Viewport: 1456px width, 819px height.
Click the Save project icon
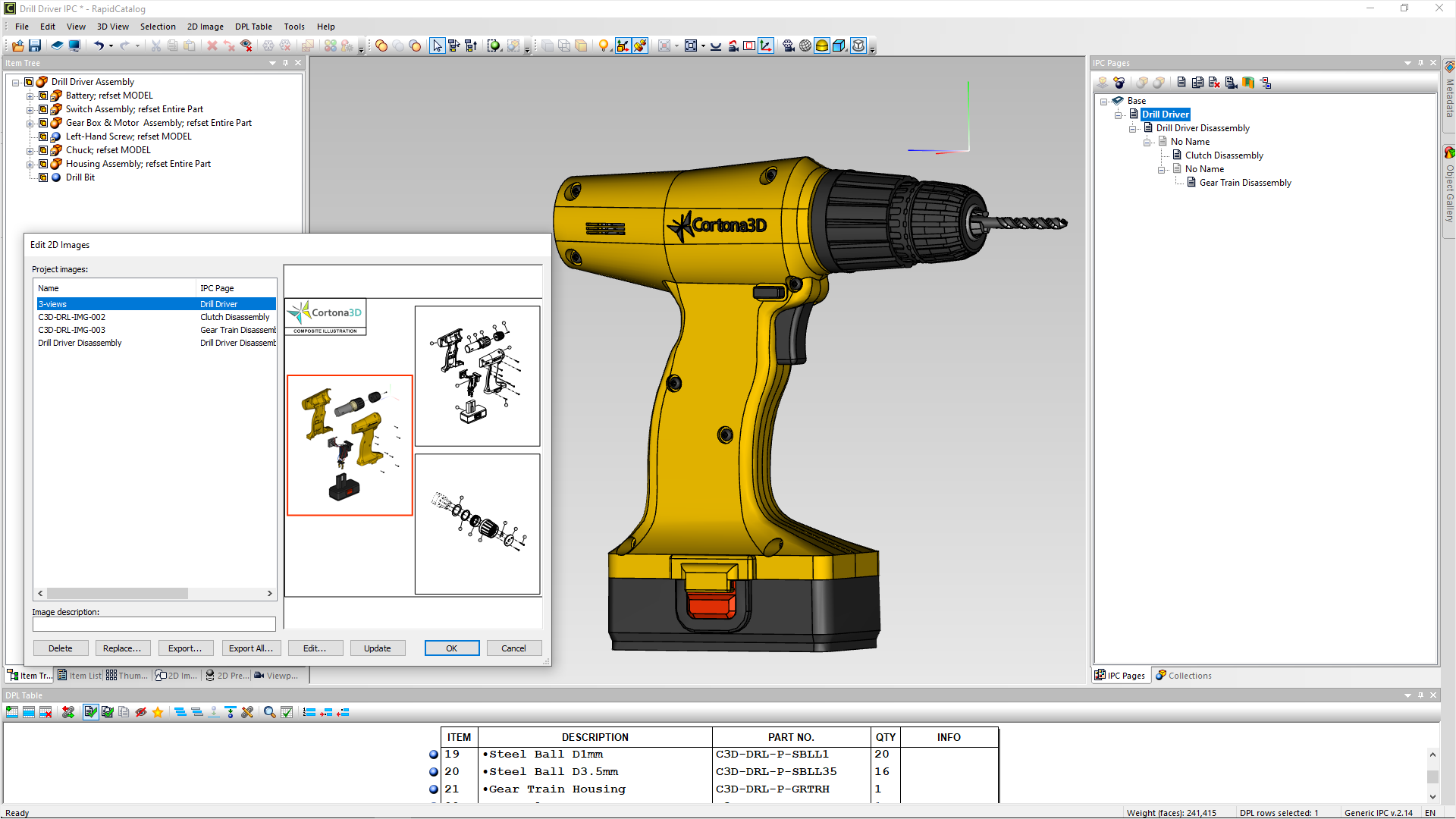point(35,45)
